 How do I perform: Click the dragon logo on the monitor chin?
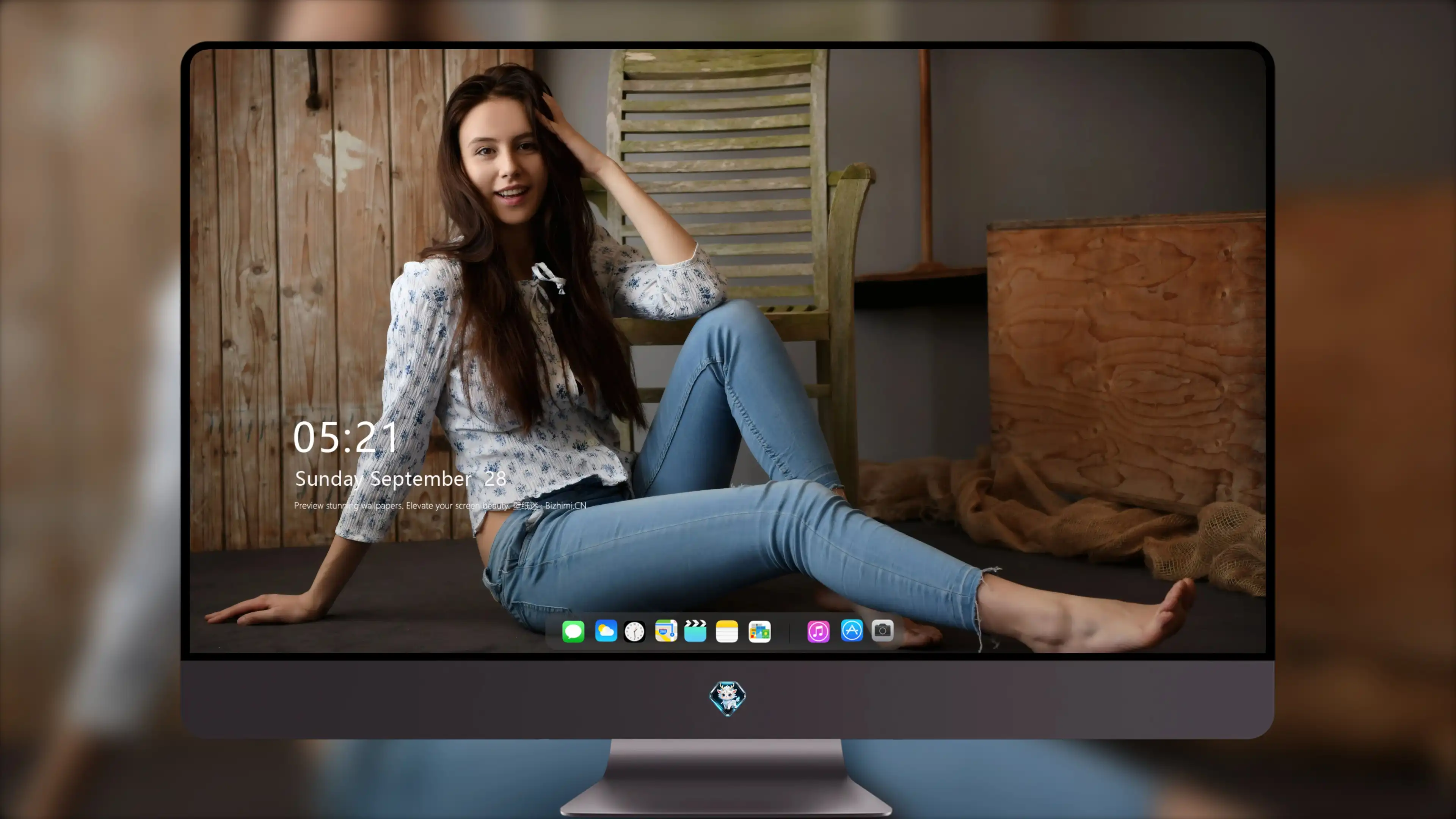click(728, 698)
